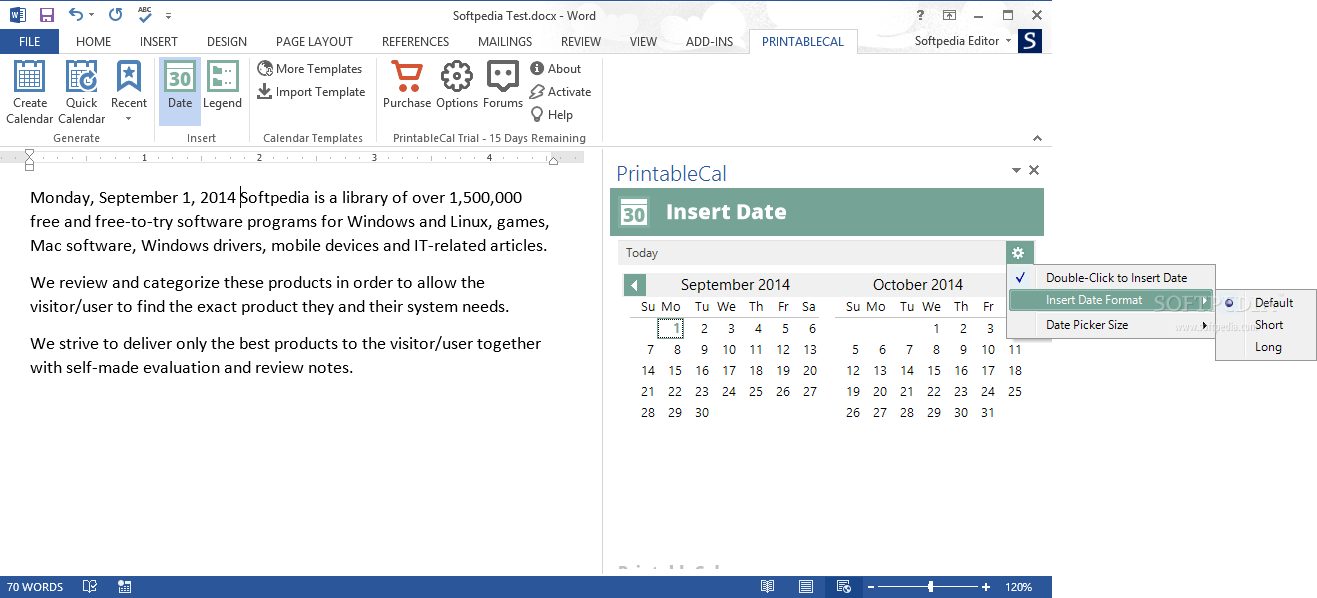Screen dimensions: 1317x598
Task: Select the Date insert tool
Action: 180,92
